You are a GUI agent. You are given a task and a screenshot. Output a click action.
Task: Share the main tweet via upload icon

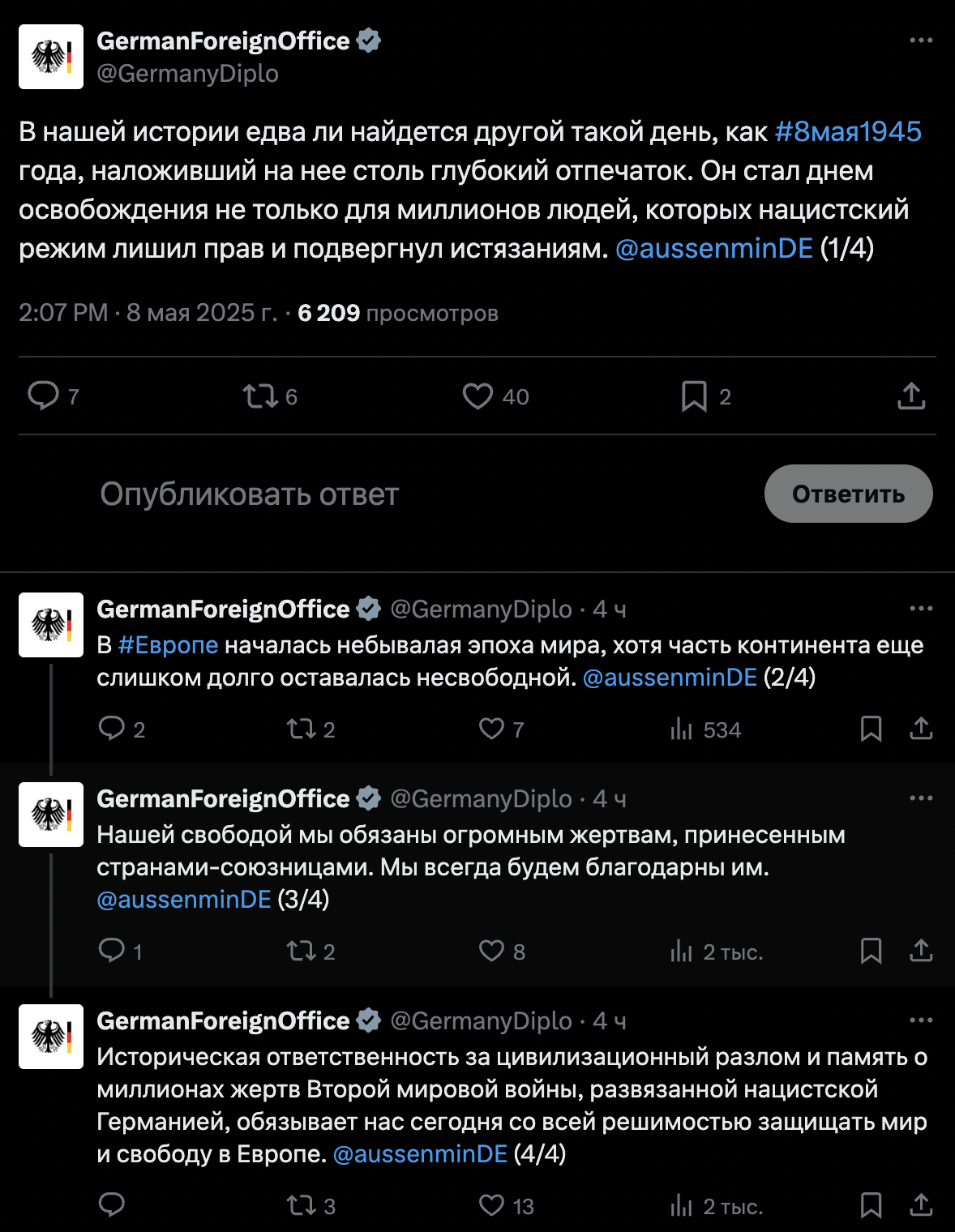[911, 396]
